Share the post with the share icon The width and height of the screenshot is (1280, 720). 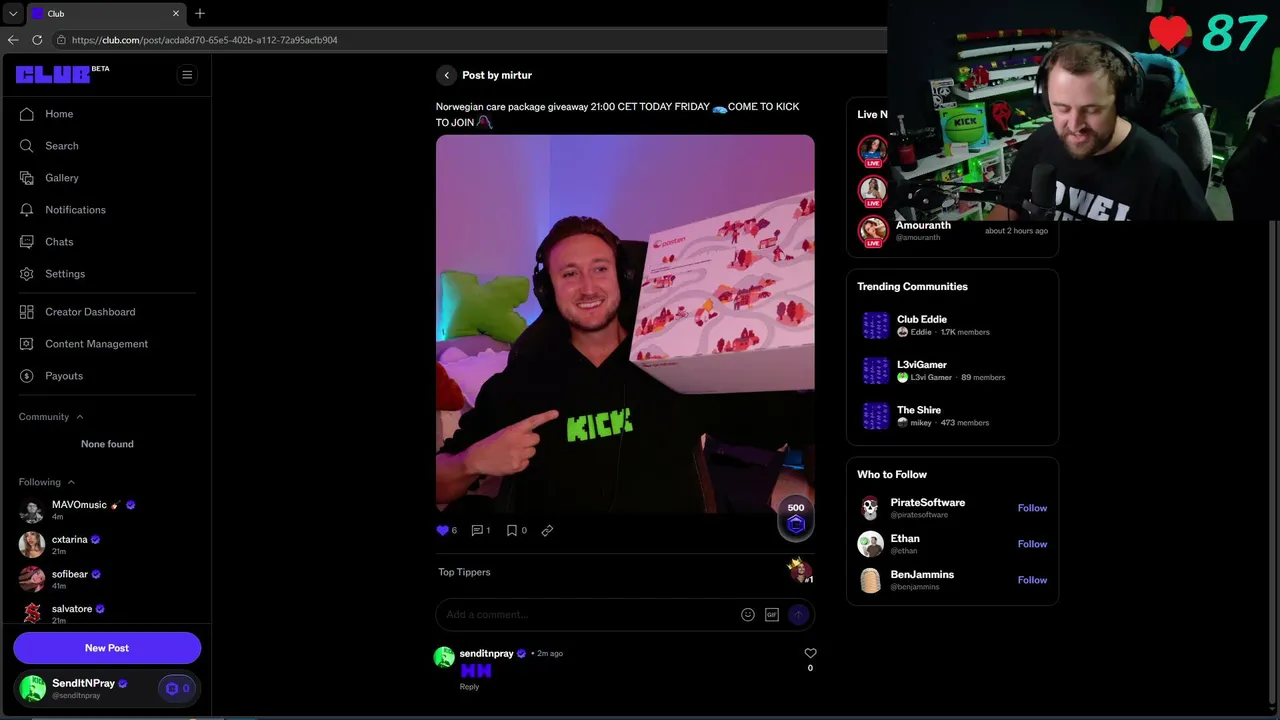(547, 531)
